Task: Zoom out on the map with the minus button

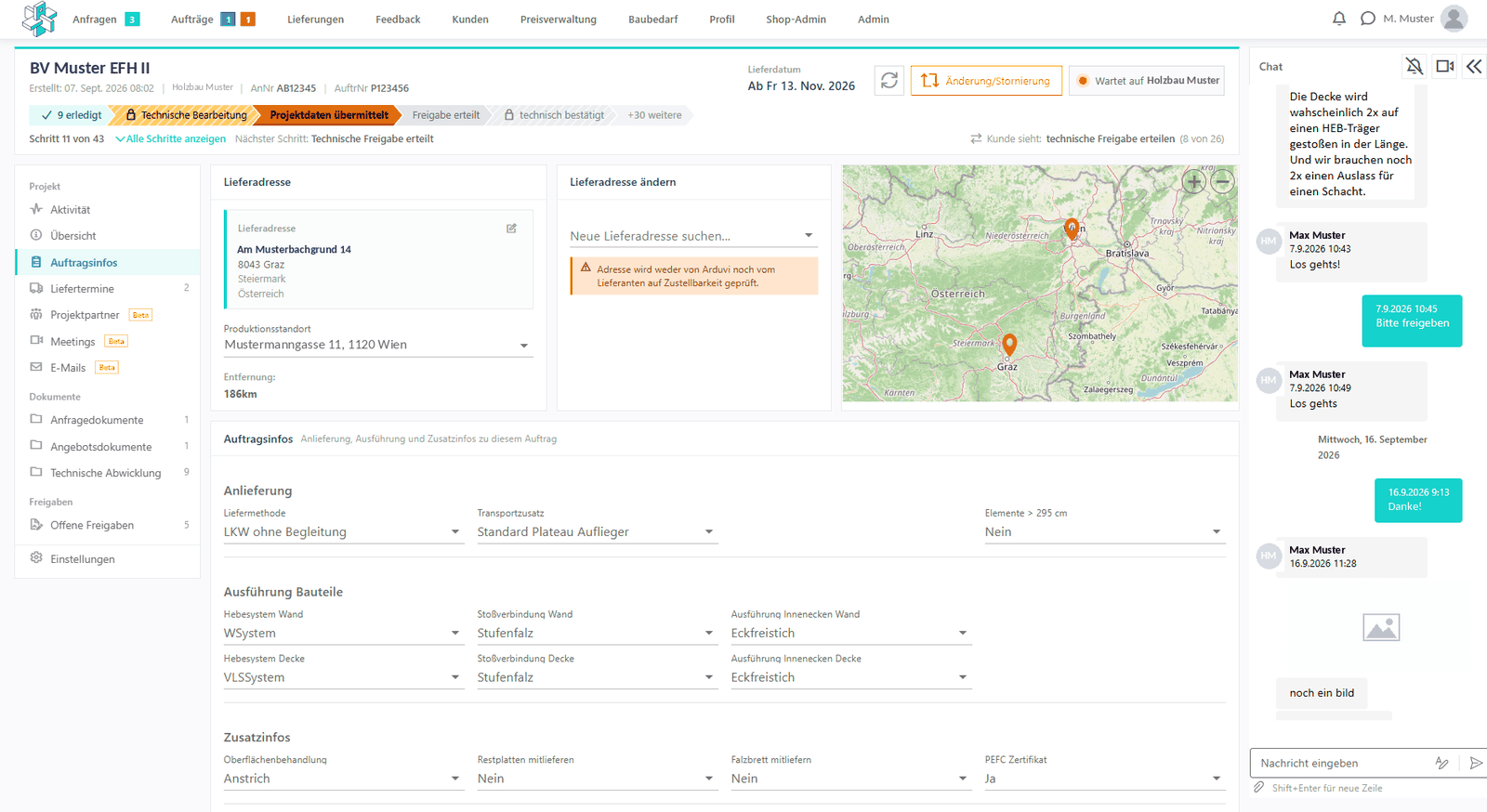Action: [1223, 182]
